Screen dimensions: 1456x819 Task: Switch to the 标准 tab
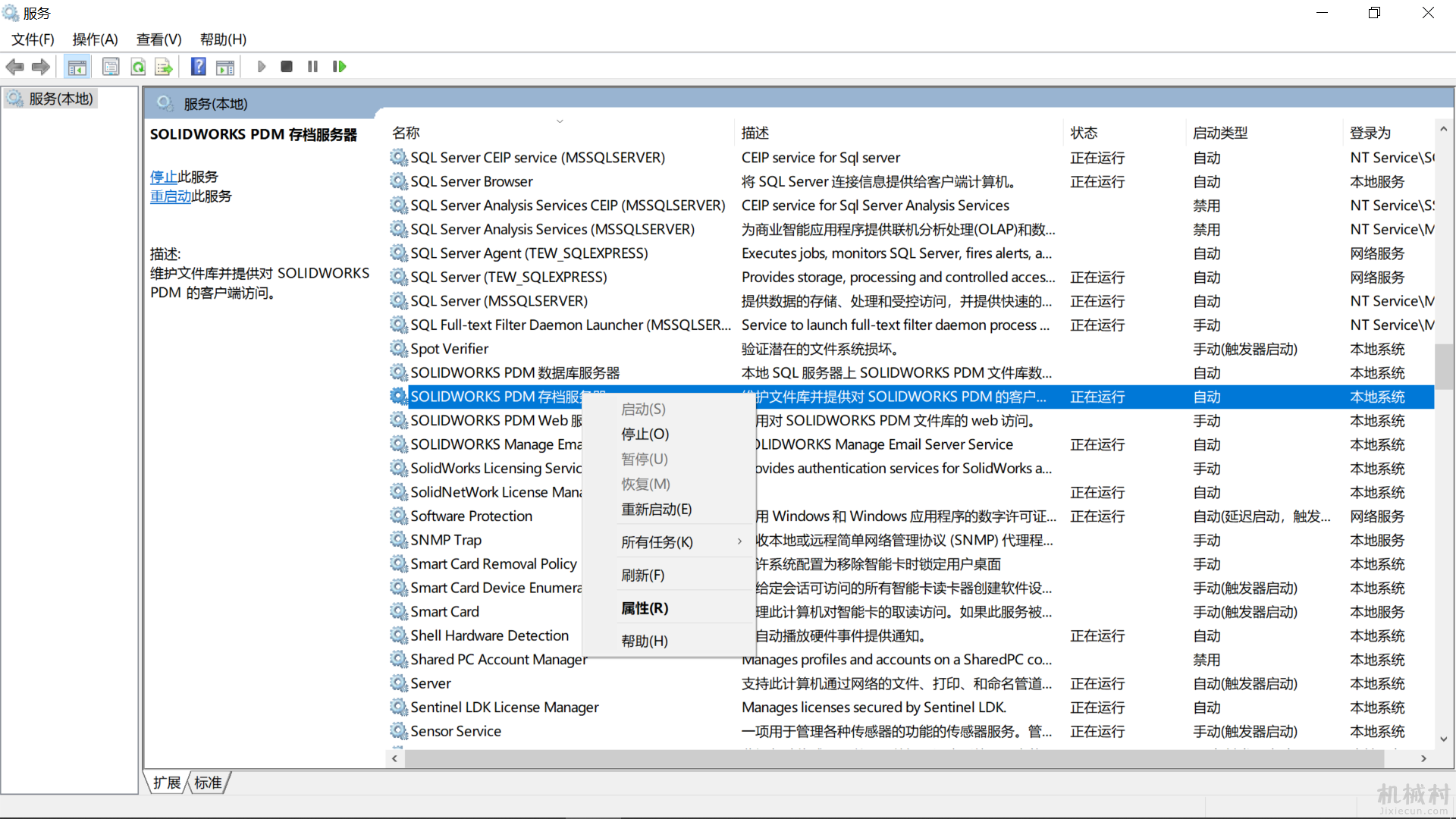tap(208, 783)
